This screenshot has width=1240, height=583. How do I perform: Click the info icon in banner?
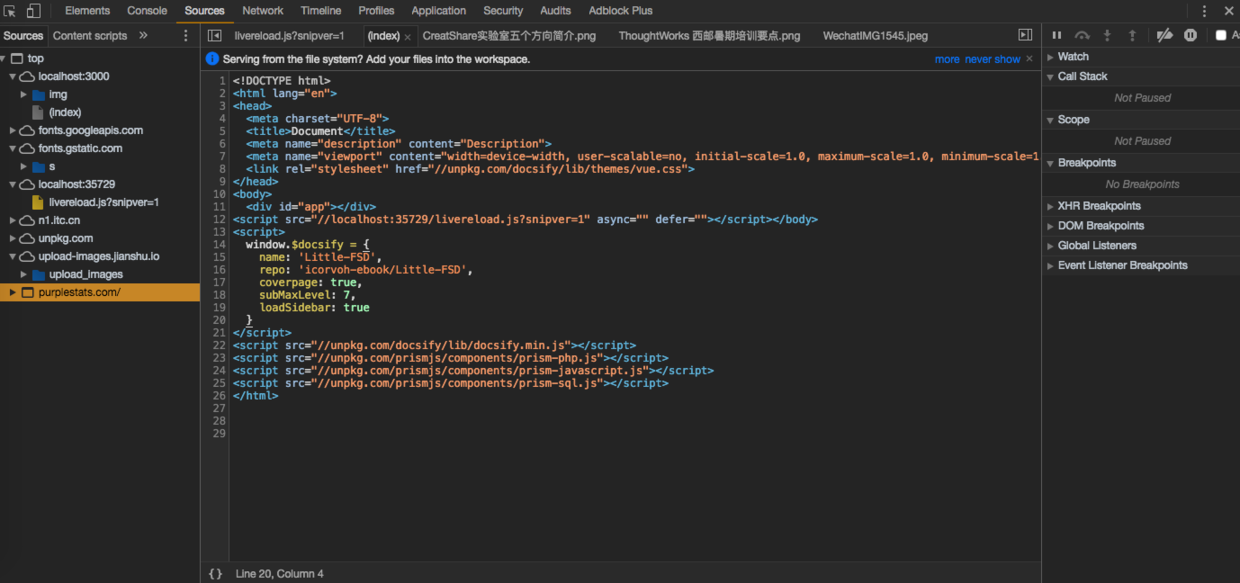(x=212, y=59)
